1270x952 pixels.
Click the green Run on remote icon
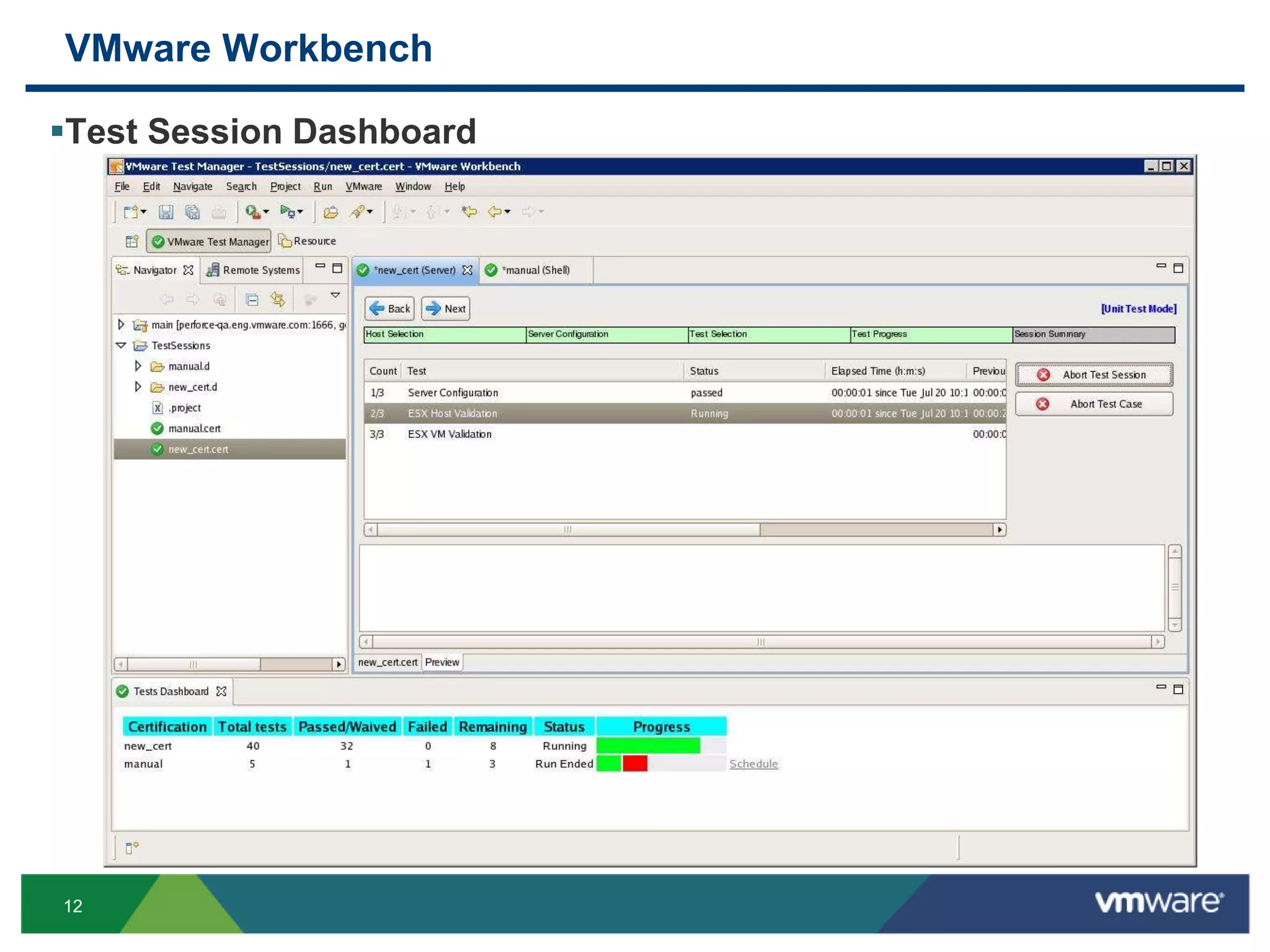coord(286,212)
